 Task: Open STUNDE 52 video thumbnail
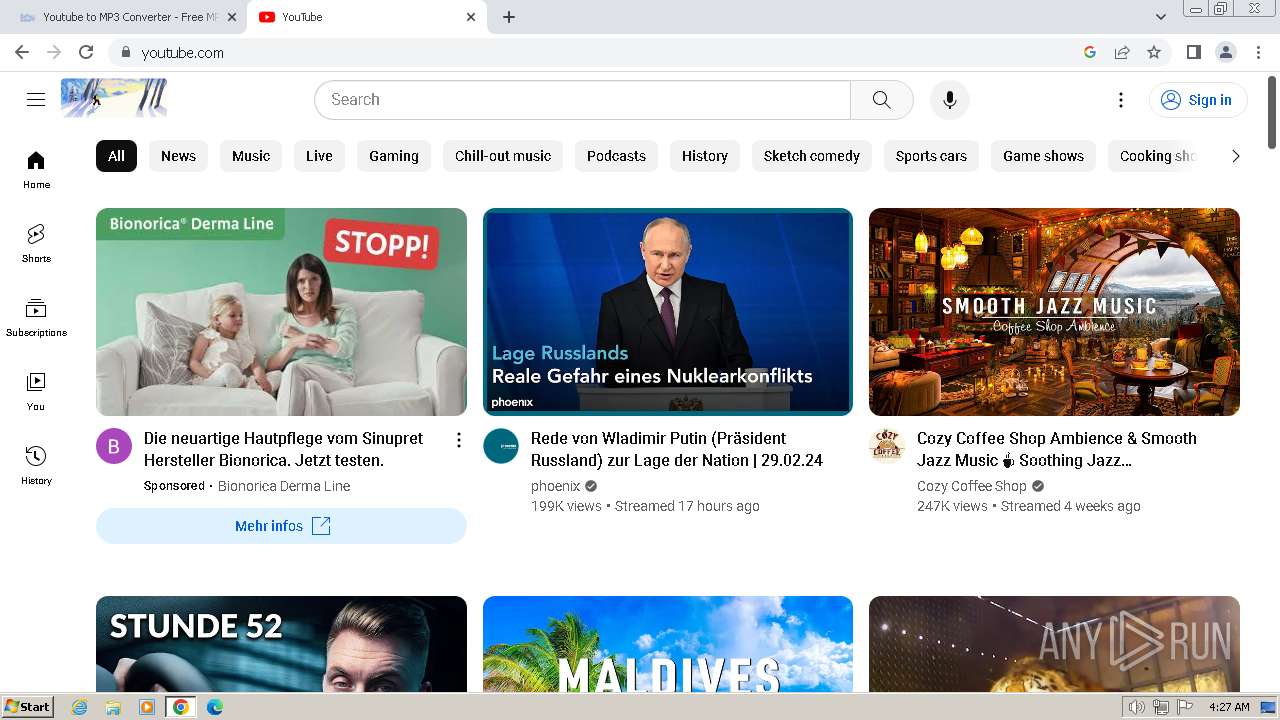pyautogui.click(x=281, y=644)
